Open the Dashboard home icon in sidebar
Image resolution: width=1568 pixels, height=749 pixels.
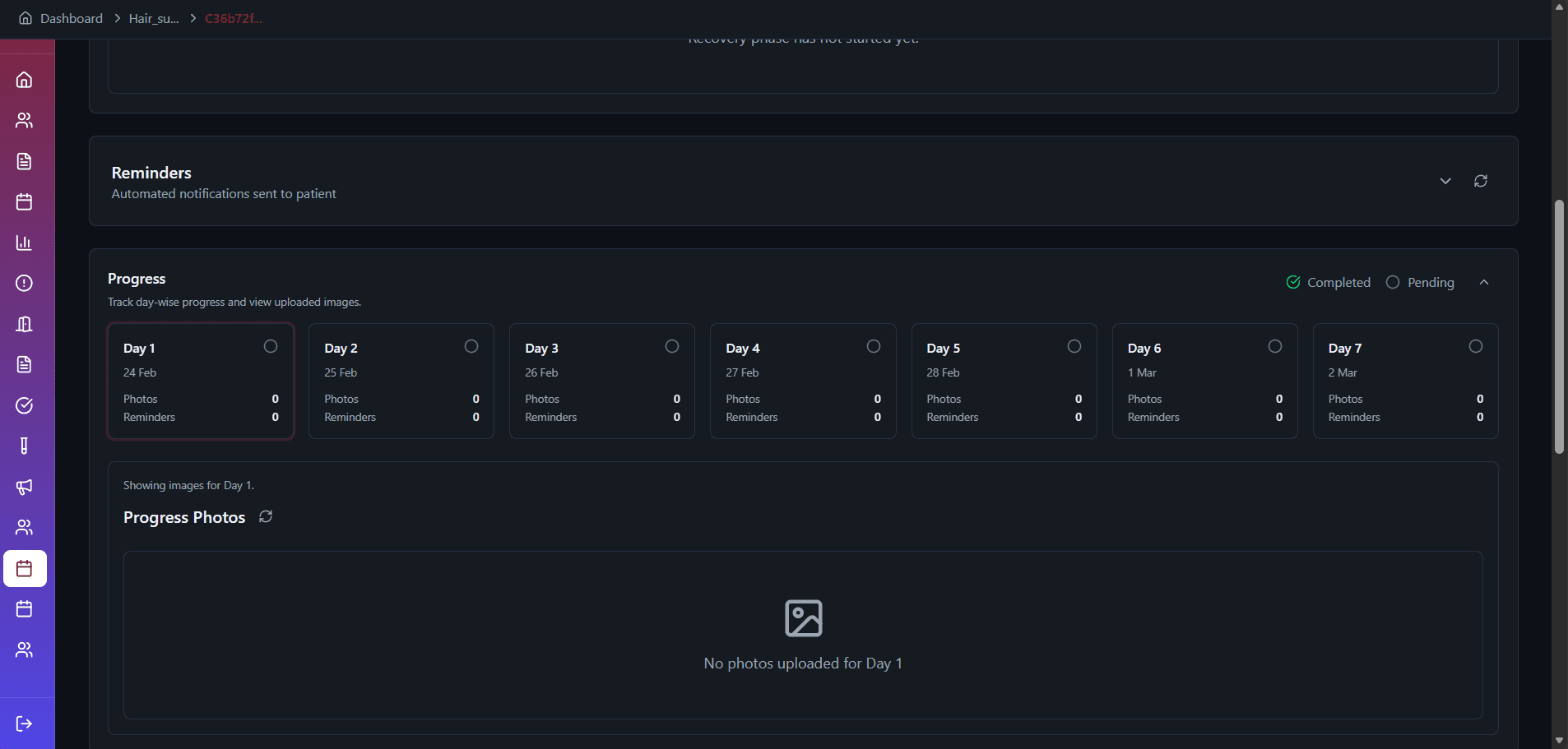click(25, 79)
